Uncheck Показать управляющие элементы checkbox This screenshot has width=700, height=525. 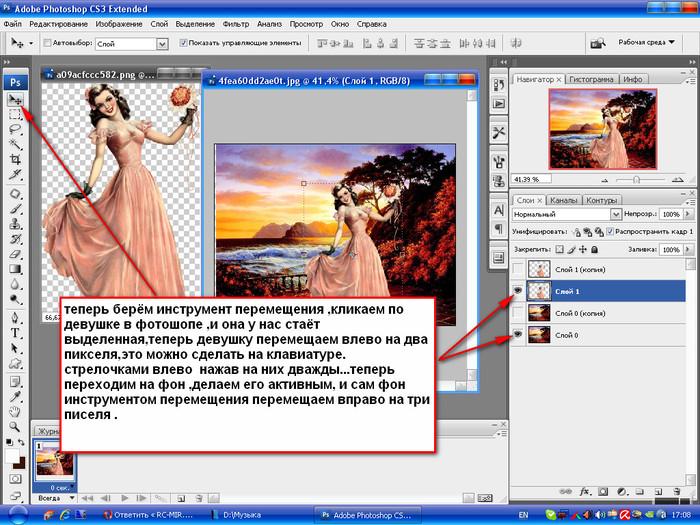183,43
